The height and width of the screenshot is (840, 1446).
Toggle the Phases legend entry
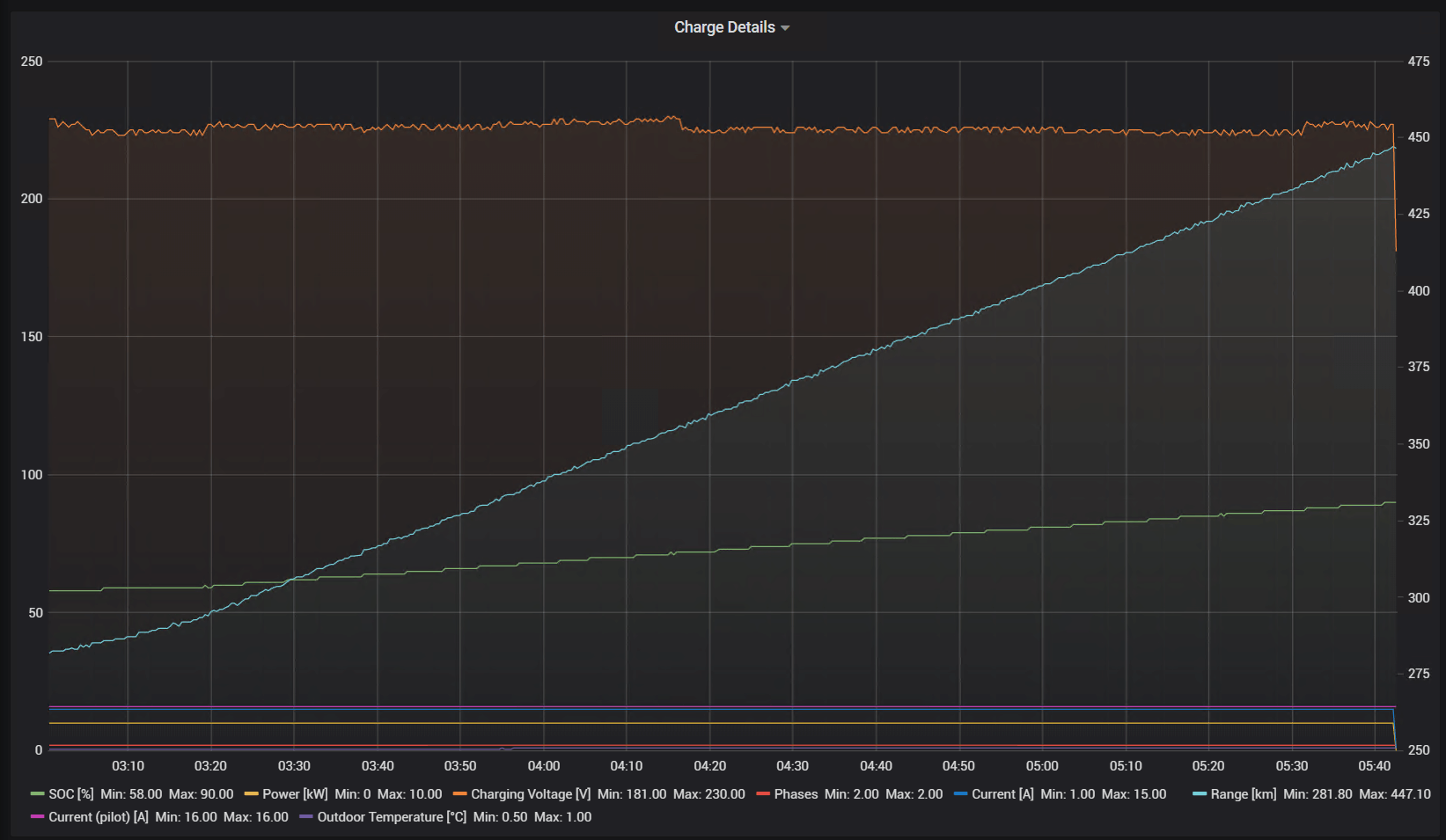click(x=796, y=794)
